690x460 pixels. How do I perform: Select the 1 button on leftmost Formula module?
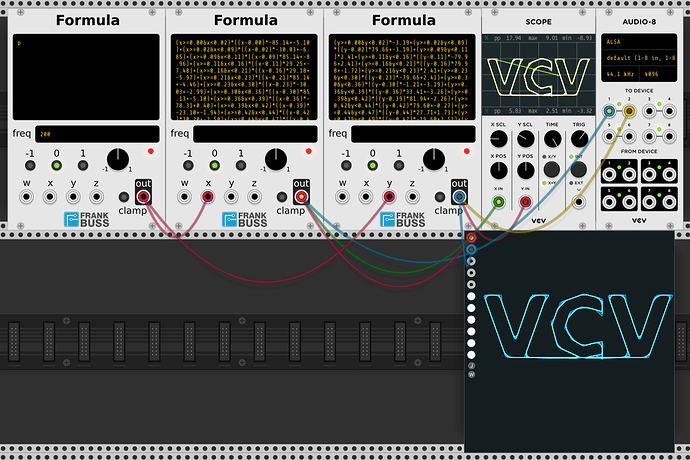point(83,166)
